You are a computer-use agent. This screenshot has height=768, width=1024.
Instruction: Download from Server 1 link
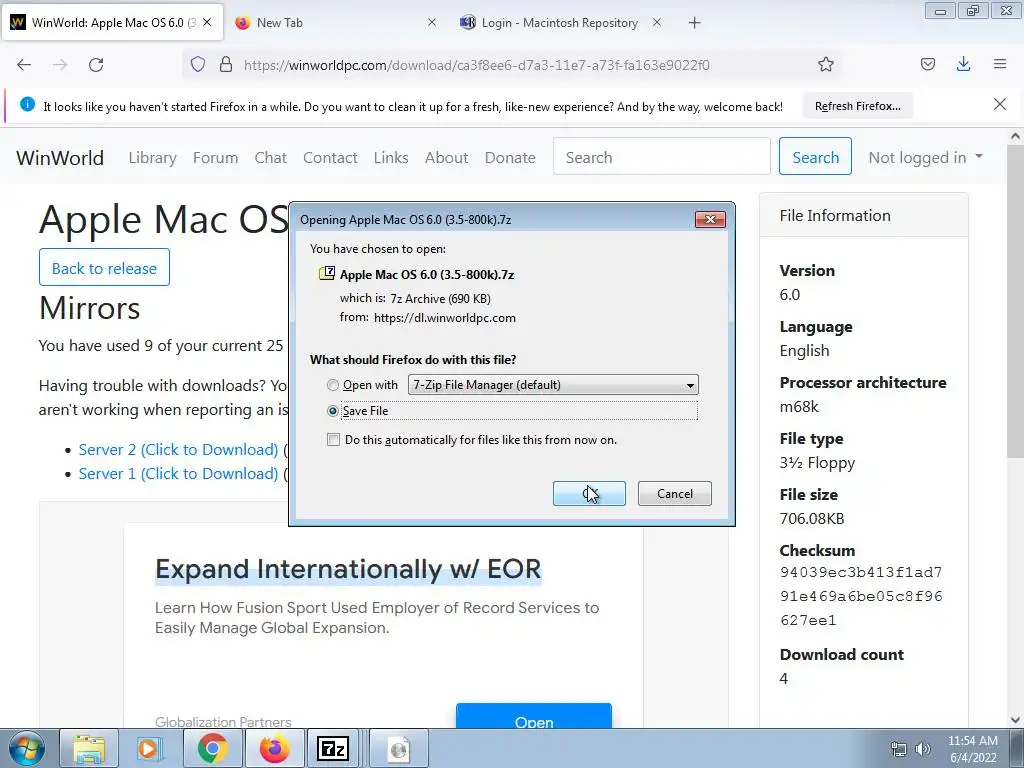pyautogui.click(x=178, y=473)
